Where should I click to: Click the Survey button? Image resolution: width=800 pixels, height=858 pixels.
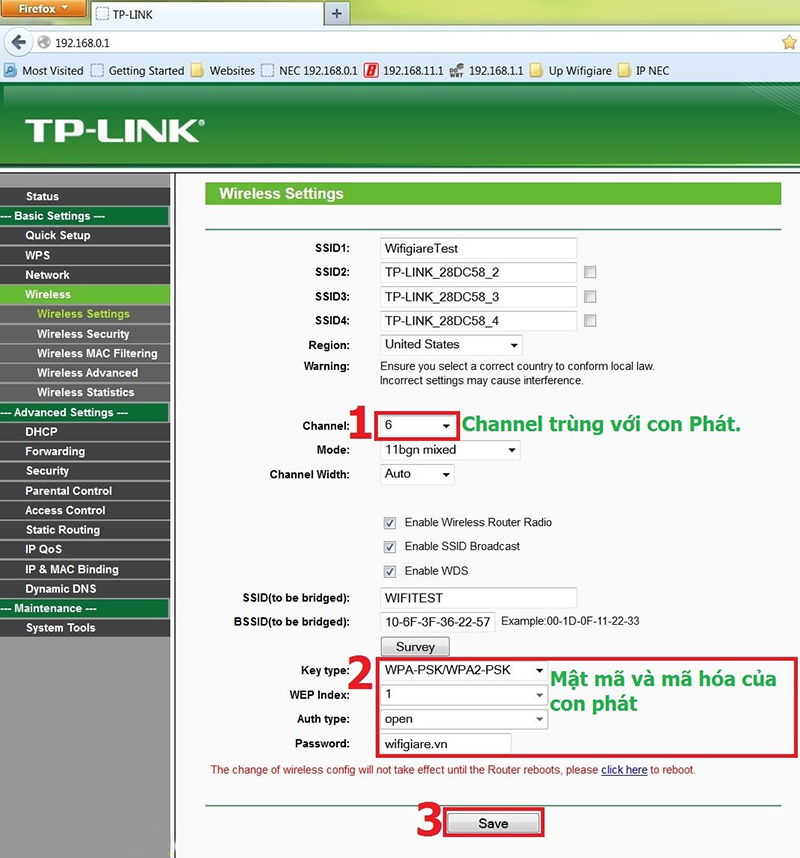[415, 647]
